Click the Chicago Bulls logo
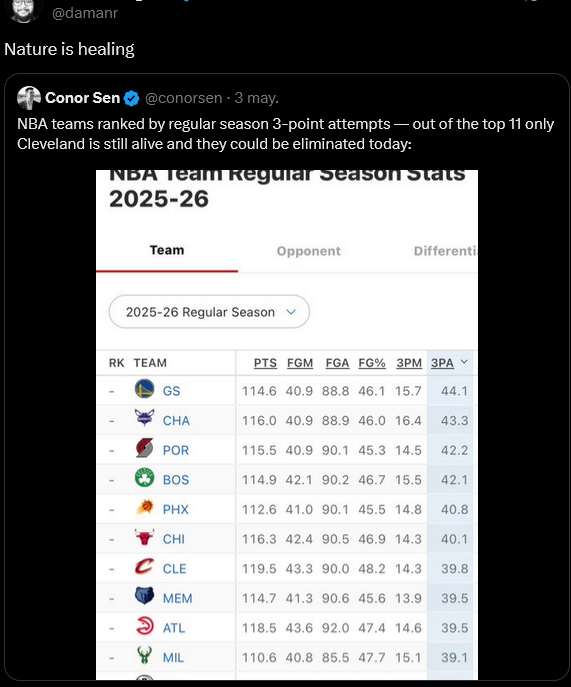 [144, 537]
